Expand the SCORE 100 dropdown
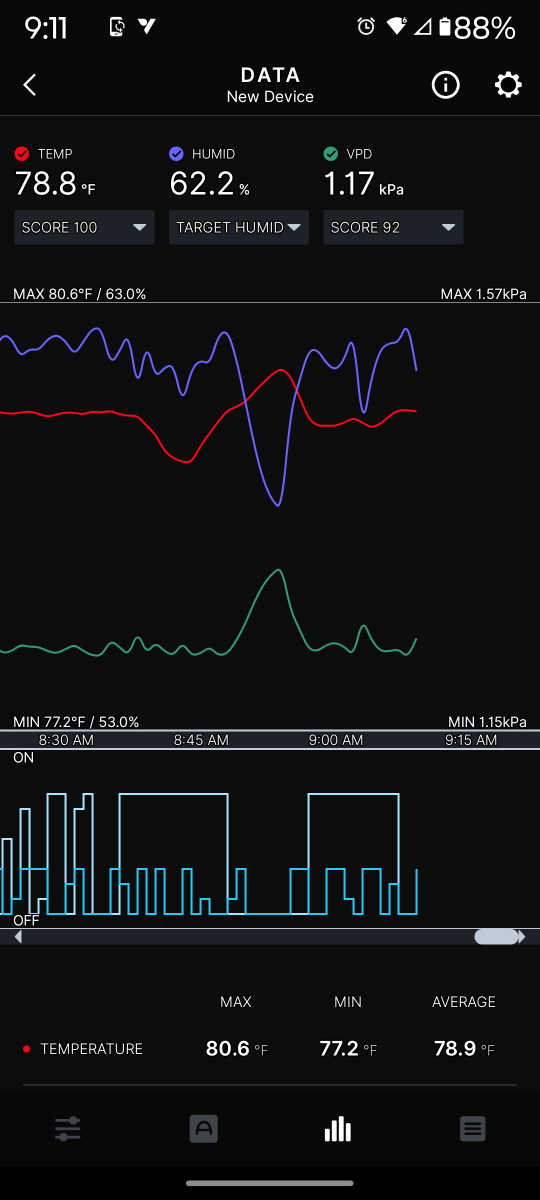Screen dimensions: 540x1200 click(x=84, y=227)
